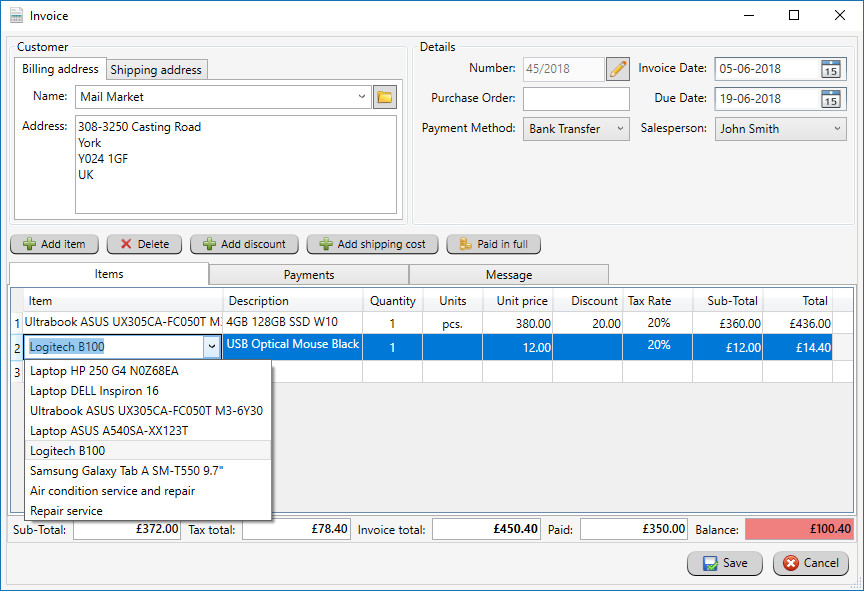
Task: Click the 12.00 unit price cell
Action: 517,348
